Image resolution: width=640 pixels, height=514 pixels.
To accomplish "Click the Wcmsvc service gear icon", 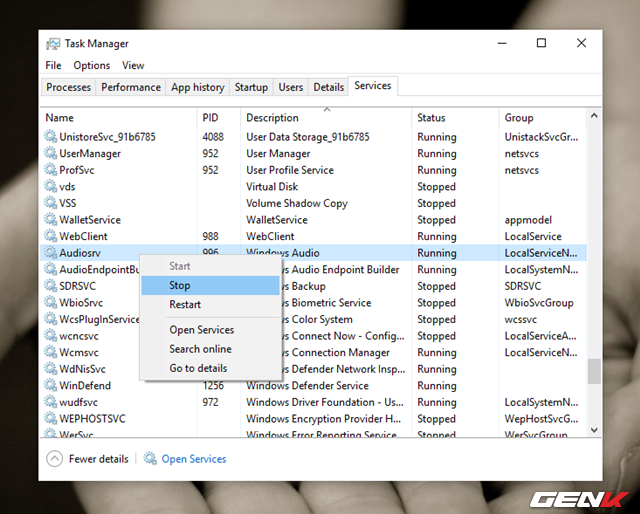I will [x=51, y=352].
